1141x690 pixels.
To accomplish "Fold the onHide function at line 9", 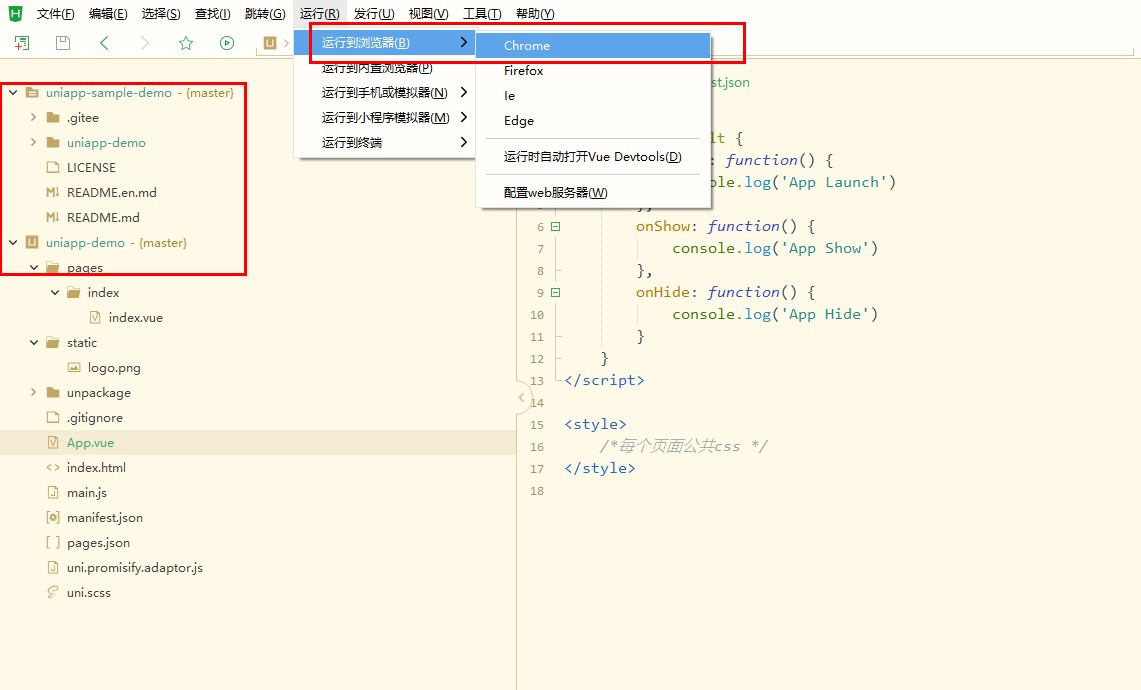I will [555, 293].
